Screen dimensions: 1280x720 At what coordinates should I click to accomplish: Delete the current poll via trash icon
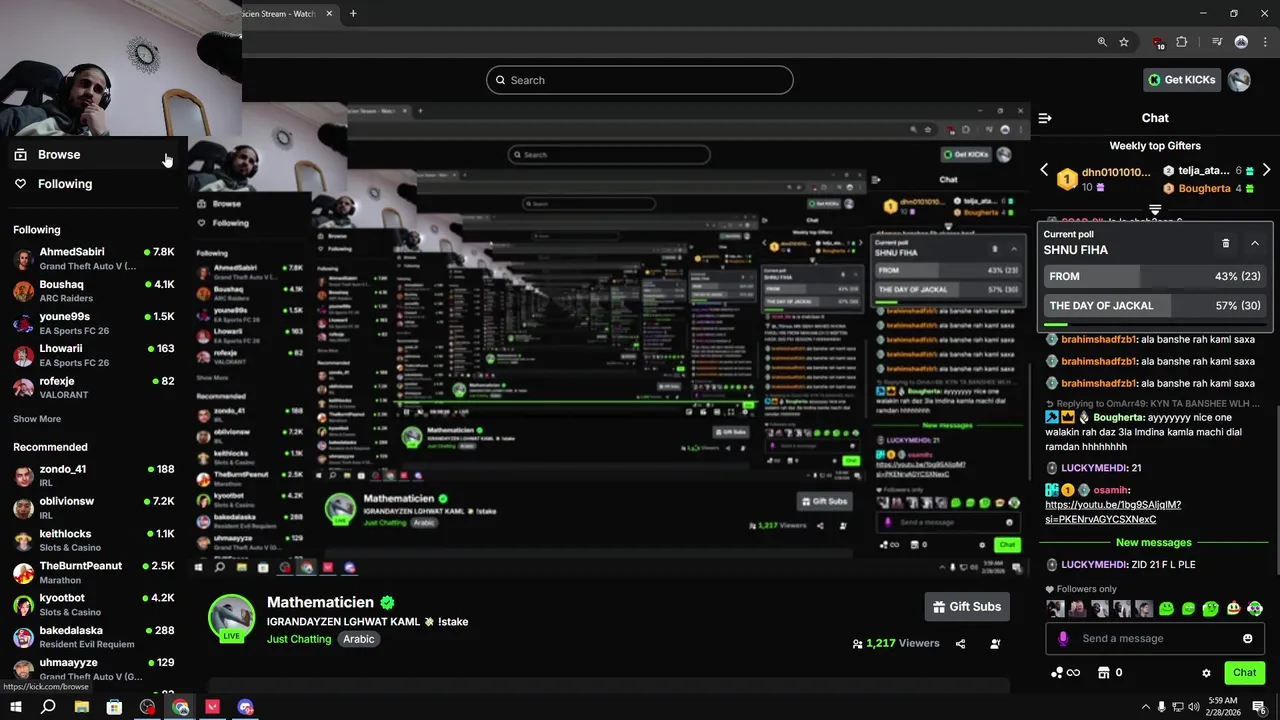pos(1226,243)
